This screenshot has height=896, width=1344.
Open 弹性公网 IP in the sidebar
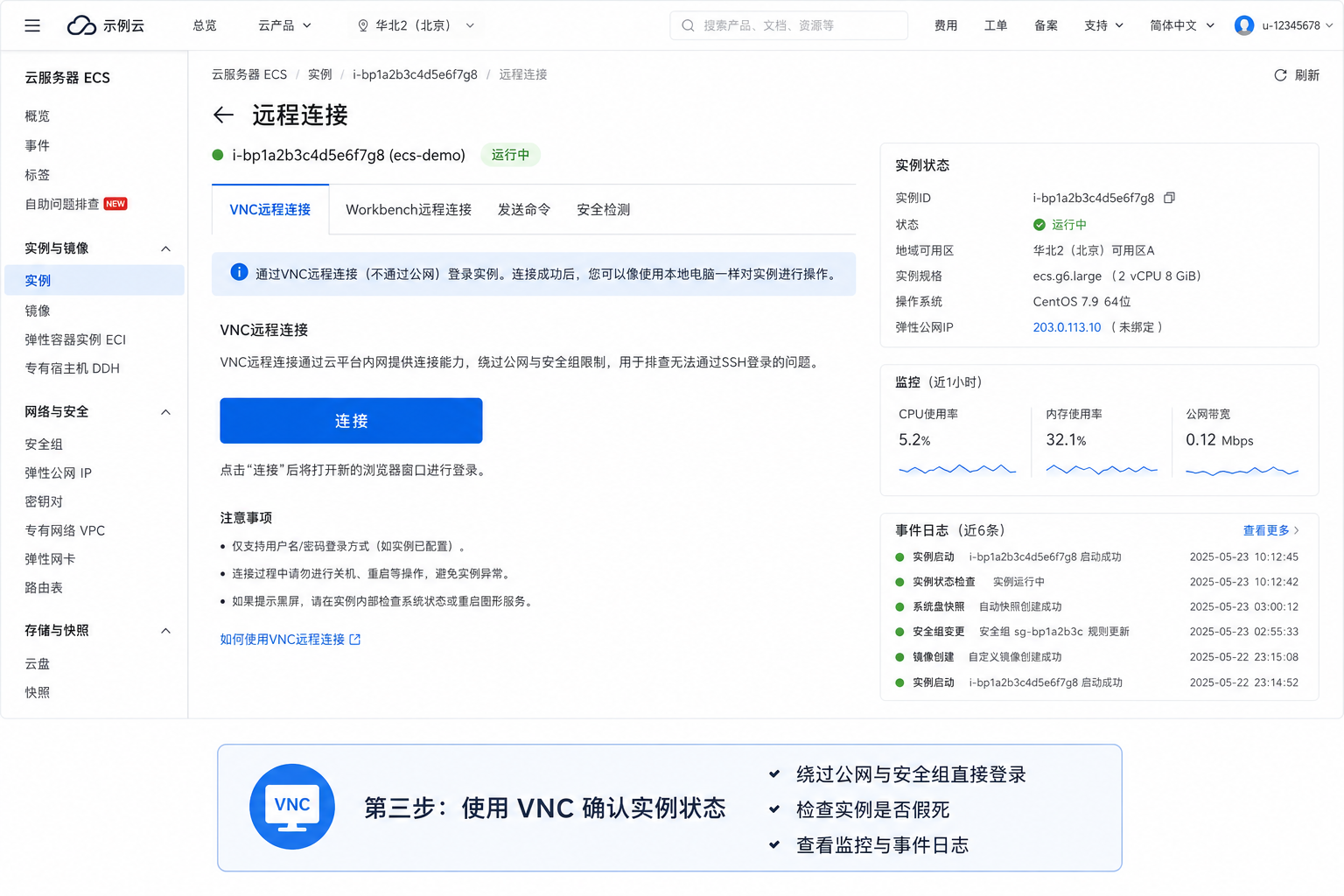coord(59,472)
